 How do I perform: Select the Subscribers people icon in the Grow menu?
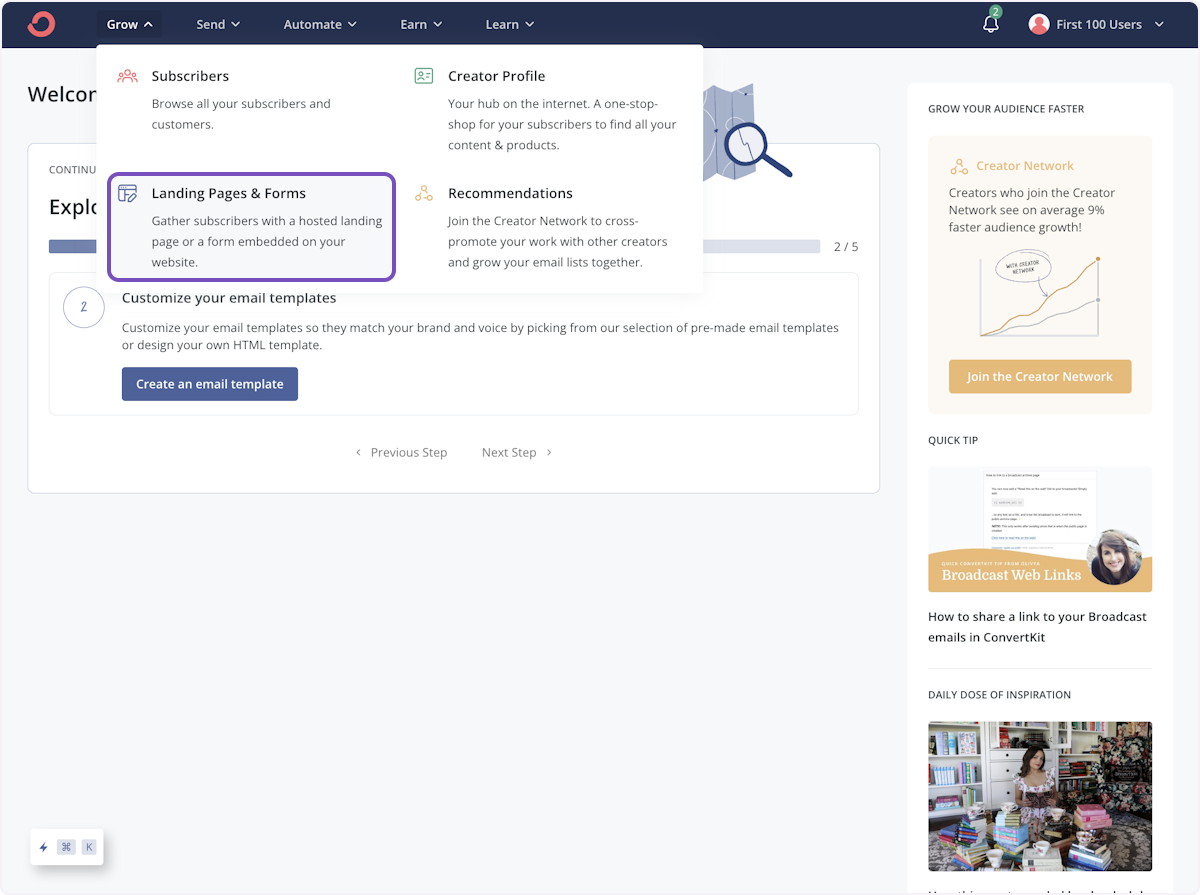(127, 75)
